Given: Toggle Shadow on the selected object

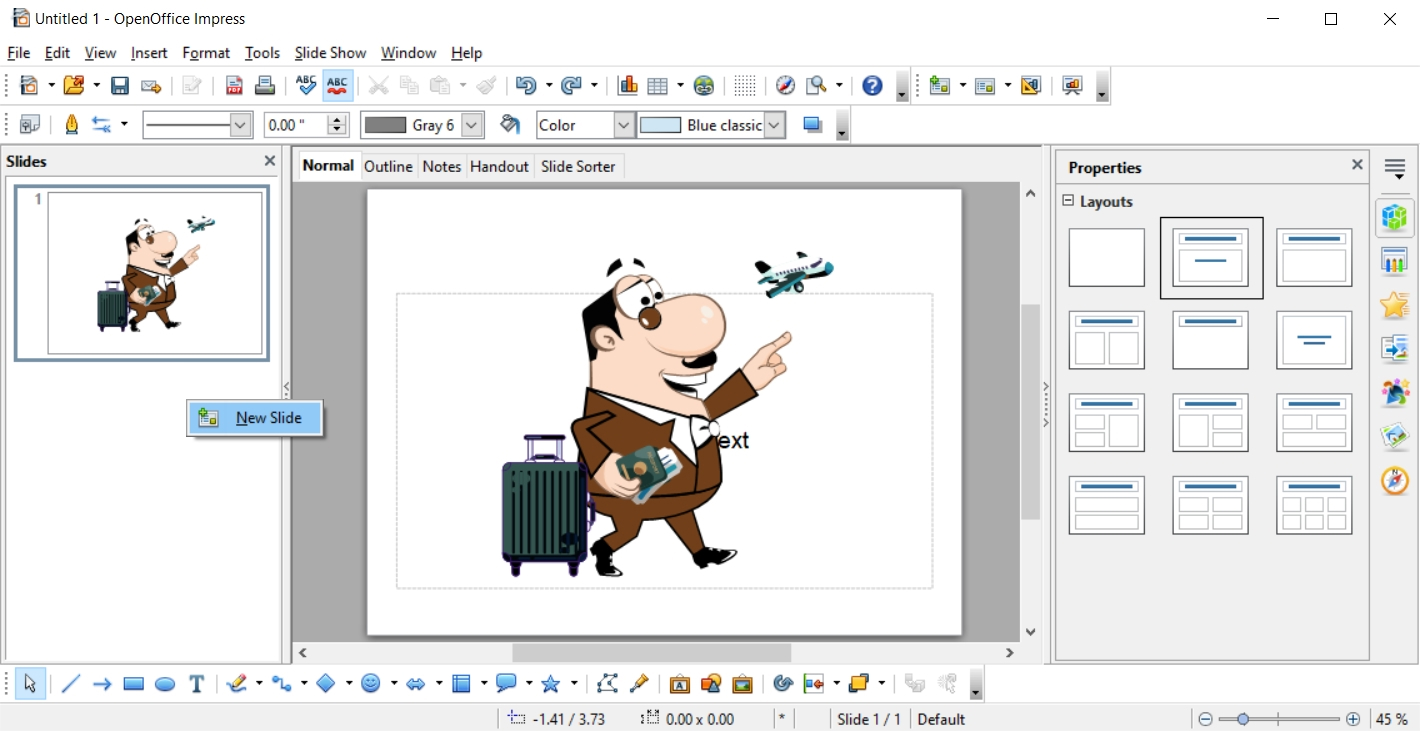Looking at the screenshot, I should click(813, 125).
